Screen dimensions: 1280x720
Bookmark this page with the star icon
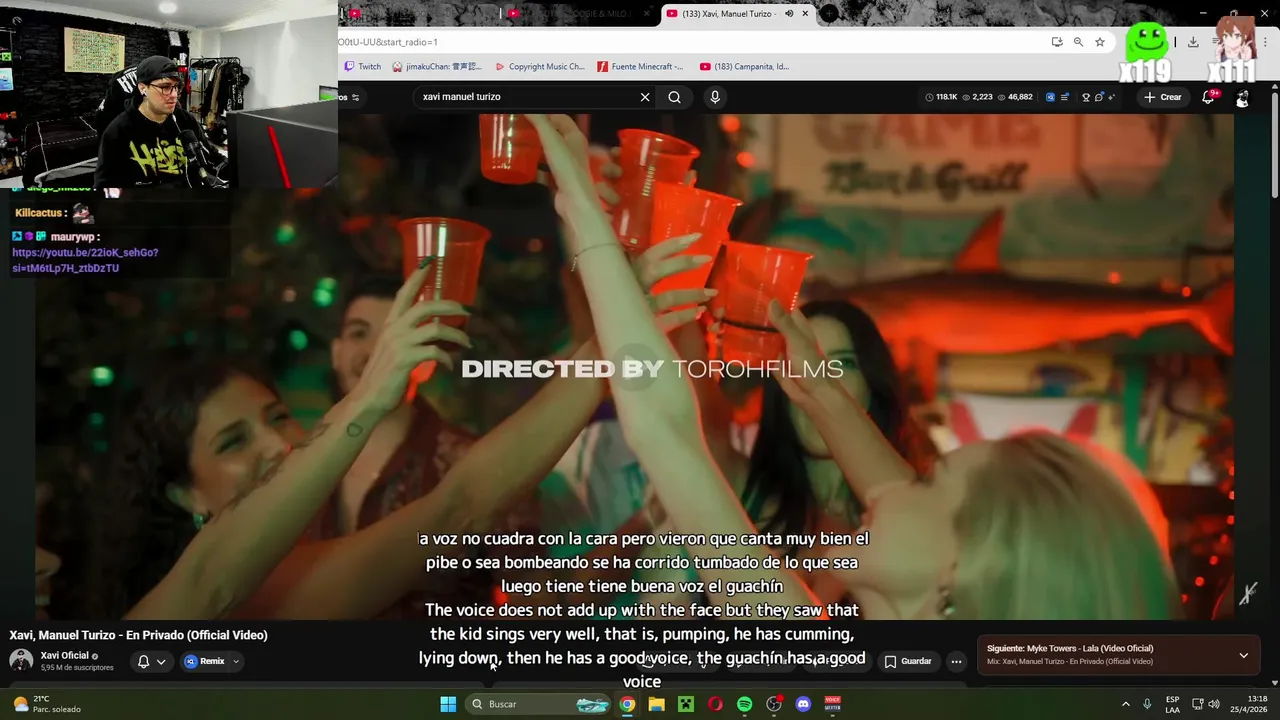[x=1100, y=42]
